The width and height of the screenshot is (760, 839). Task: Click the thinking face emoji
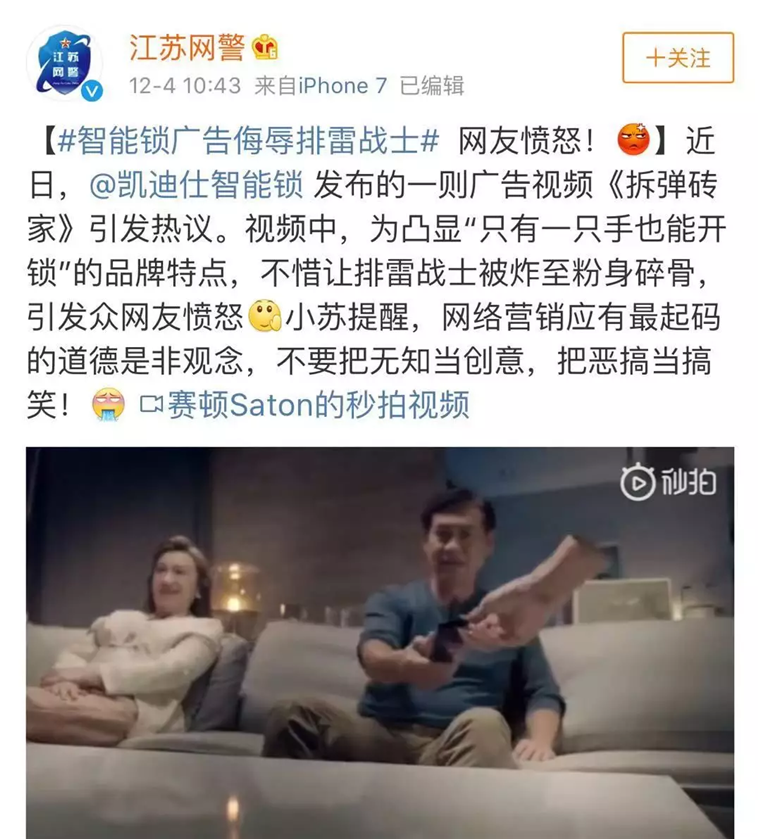(264, 316)
